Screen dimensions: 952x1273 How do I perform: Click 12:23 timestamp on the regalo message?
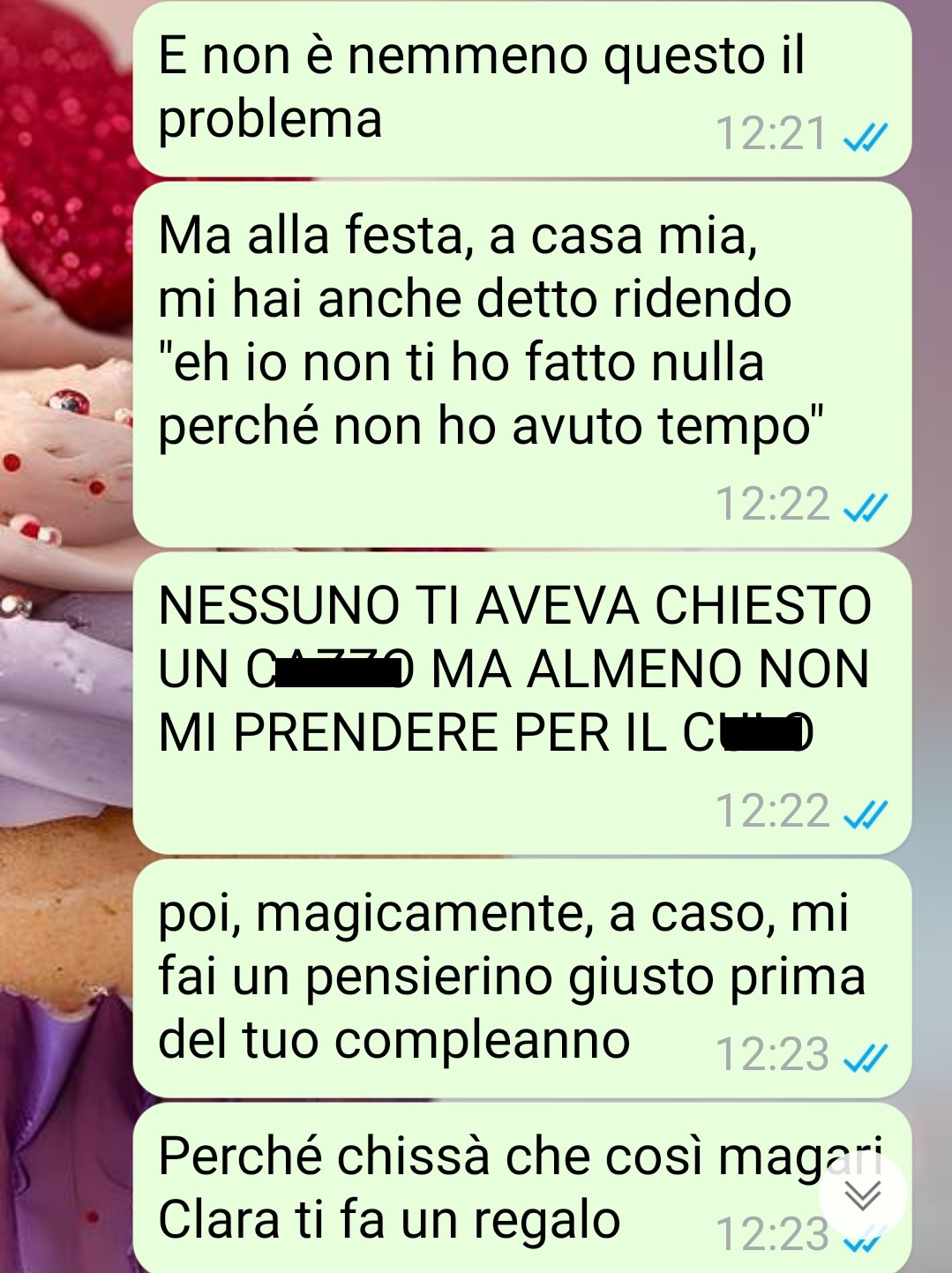772,1235
